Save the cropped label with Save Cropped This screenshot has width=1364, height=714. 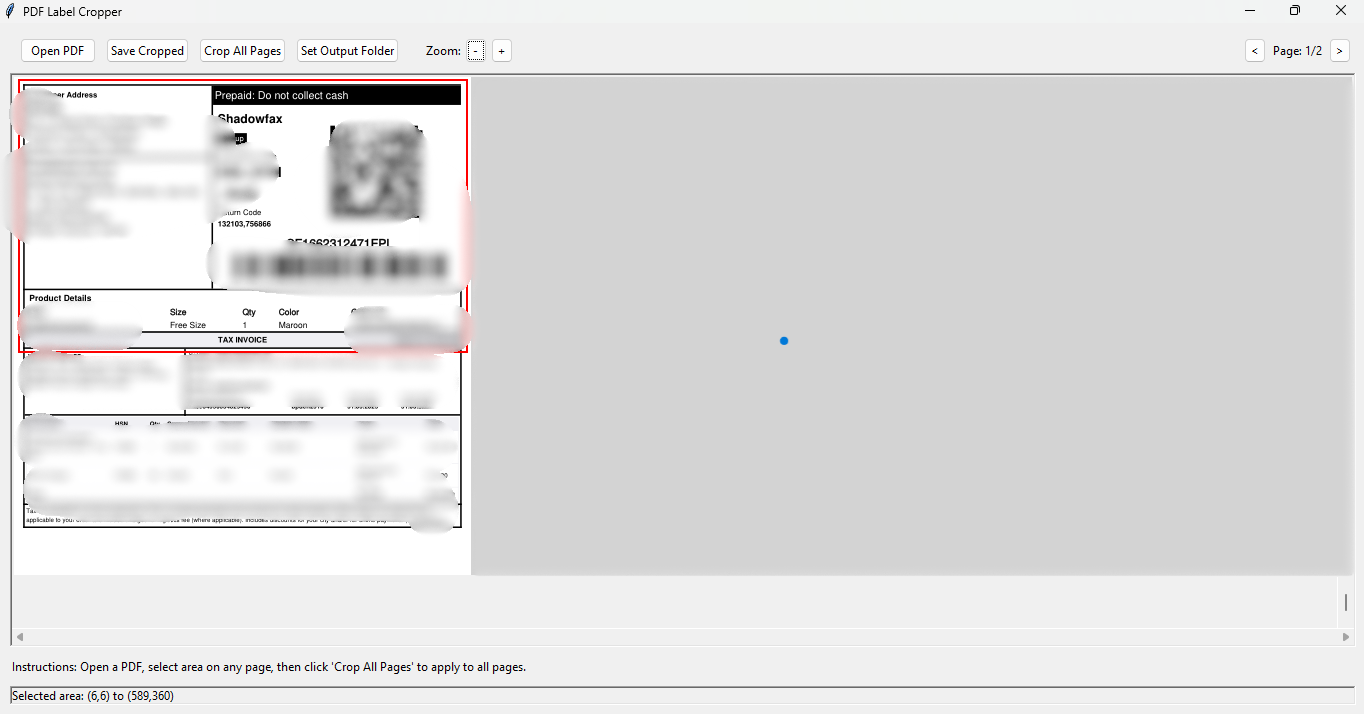(147, 51)
